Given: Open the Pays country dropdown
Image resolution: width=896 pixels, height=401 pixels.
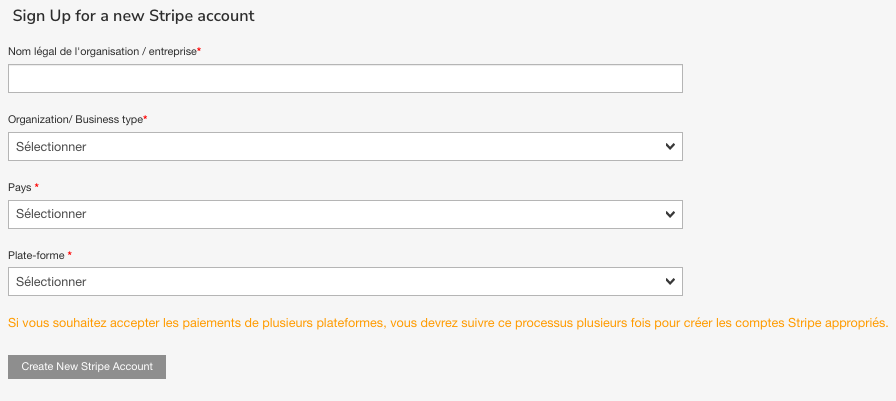Looking at the screenshot, I should point(345,214).
